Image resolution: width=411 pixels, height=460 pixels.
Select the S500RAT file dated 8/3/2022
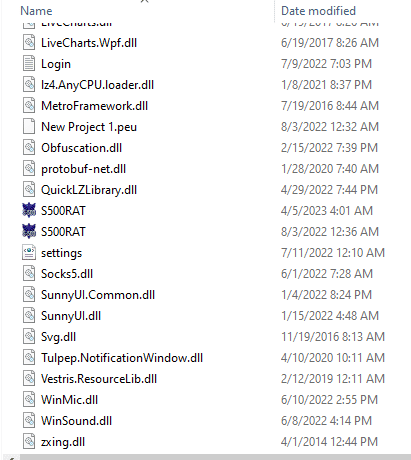tap(63, 232)
